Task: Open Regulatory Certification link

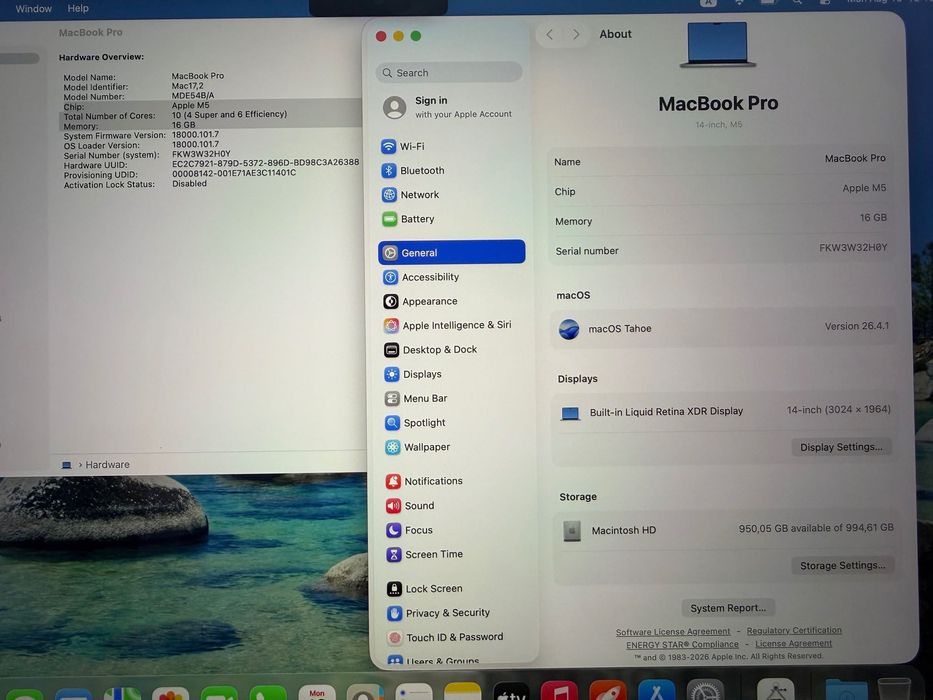Action: (x=794, y=630)
